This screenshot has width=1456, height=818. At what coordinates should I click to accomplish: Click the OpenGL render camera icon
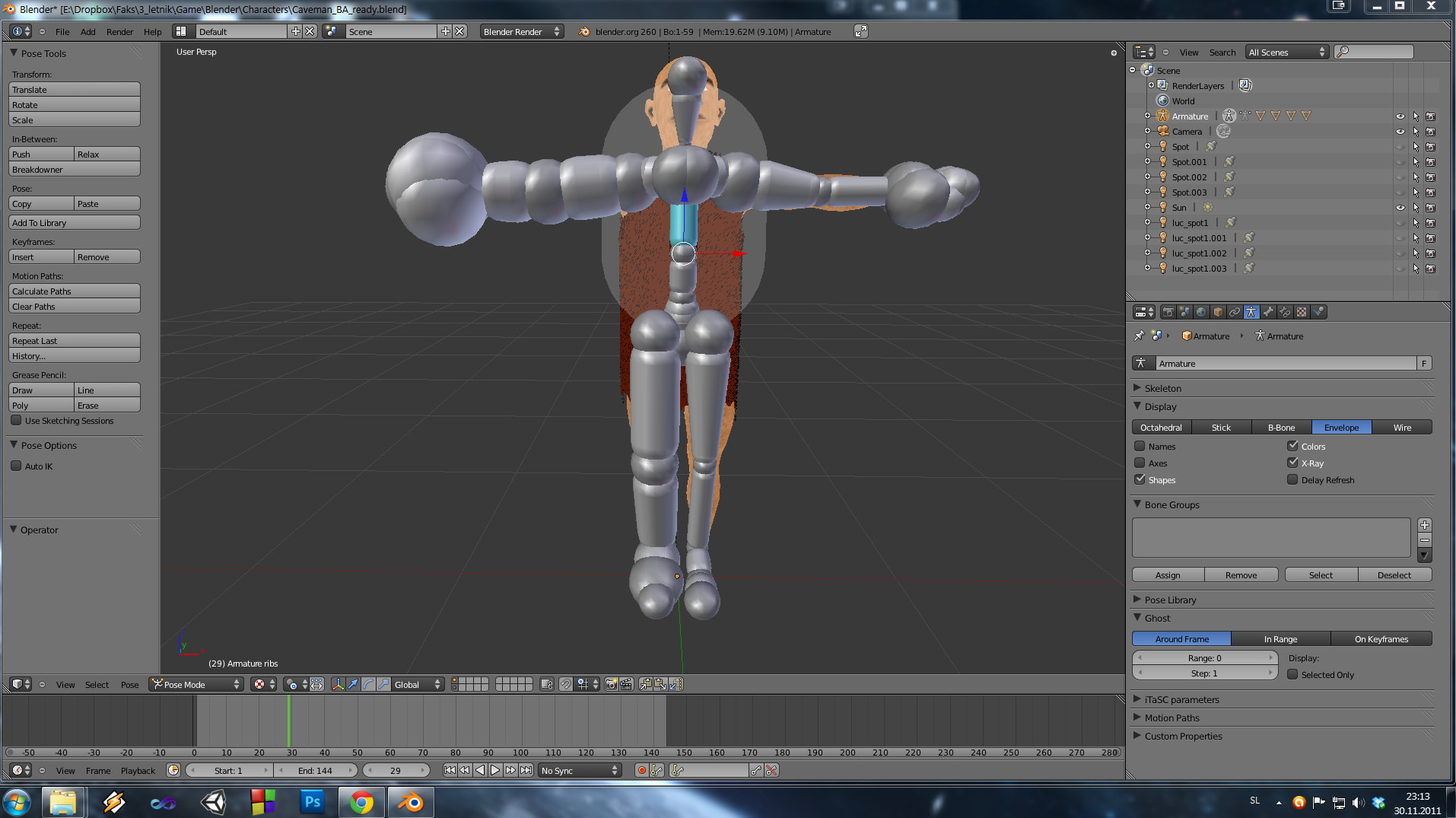[611, 684]
